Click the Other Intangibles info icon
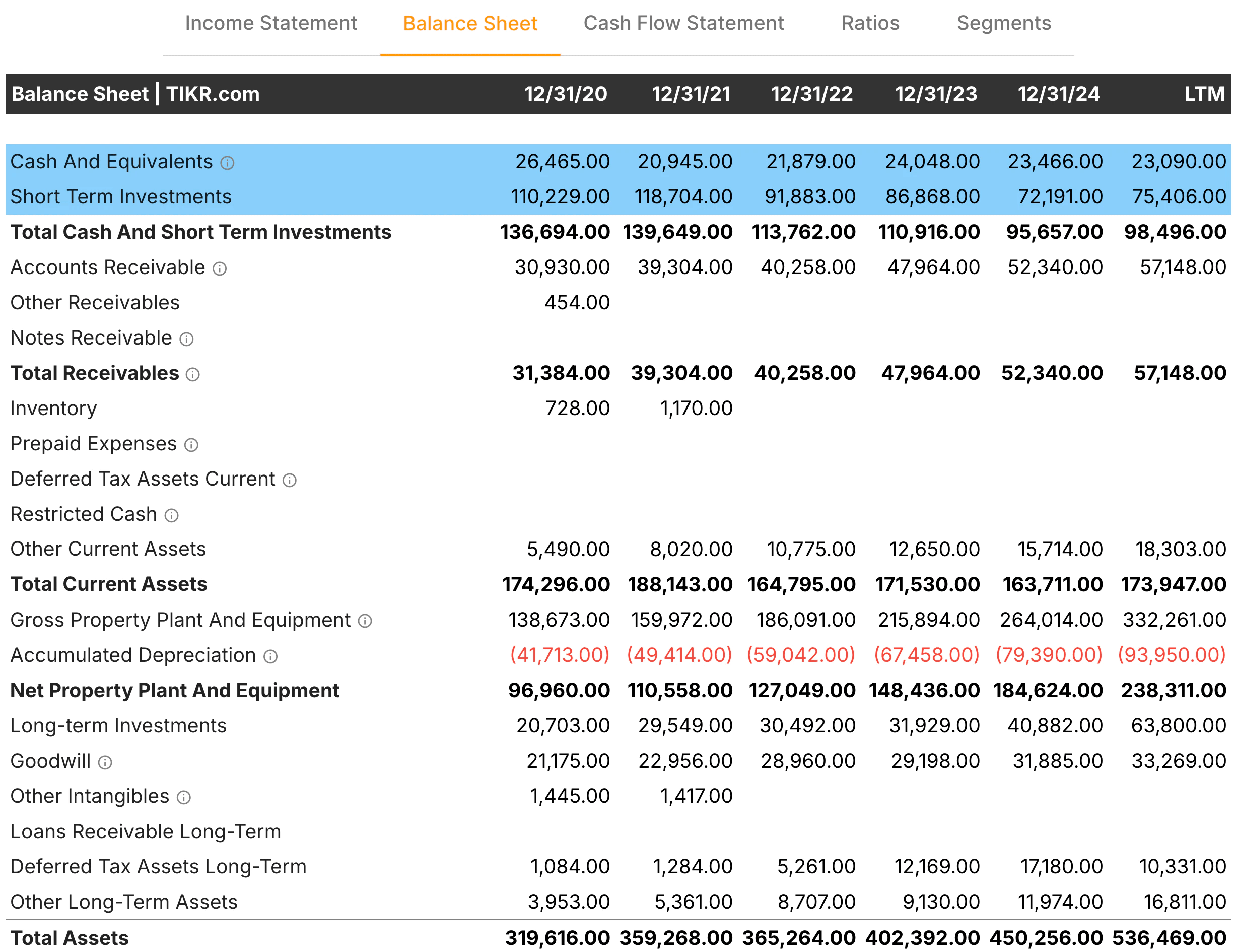This screenshot has height=952, width=1236. click(183, 798)
